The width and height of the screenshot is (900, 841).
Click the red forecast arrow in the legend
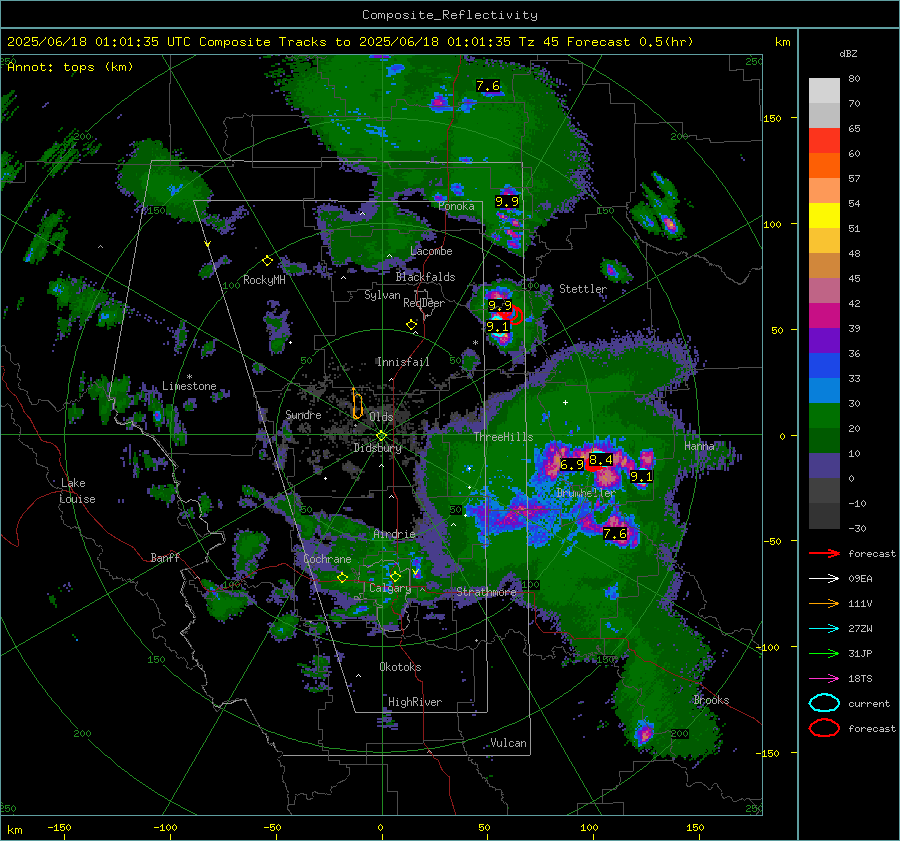point(824,553)
